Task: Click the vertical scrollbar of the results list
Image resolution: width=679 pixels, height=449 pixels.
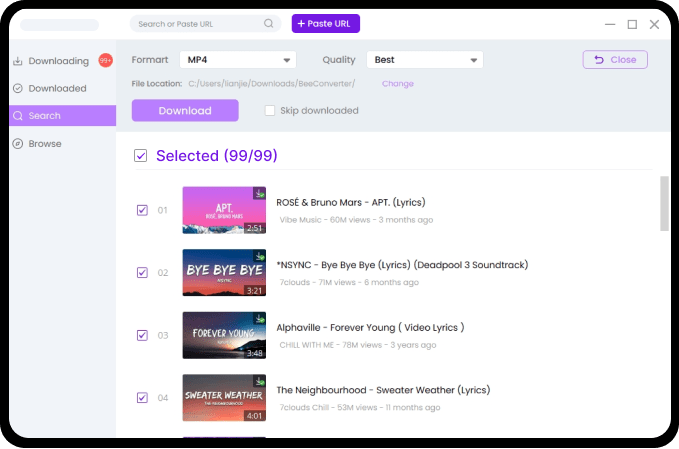Action: (x=664, y=204)
